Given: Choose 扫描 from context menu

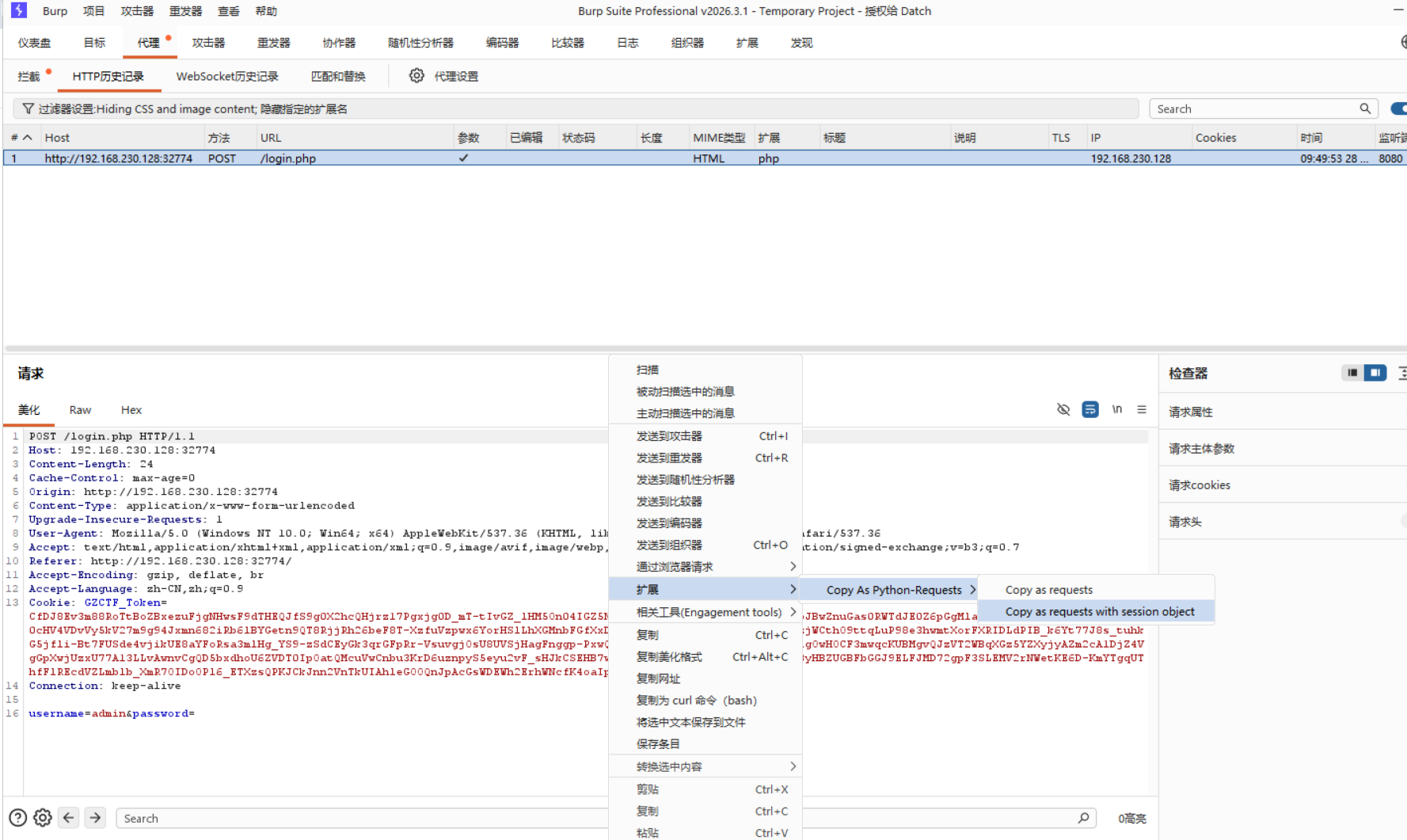Looking at the screenshot, I should 705,370.
